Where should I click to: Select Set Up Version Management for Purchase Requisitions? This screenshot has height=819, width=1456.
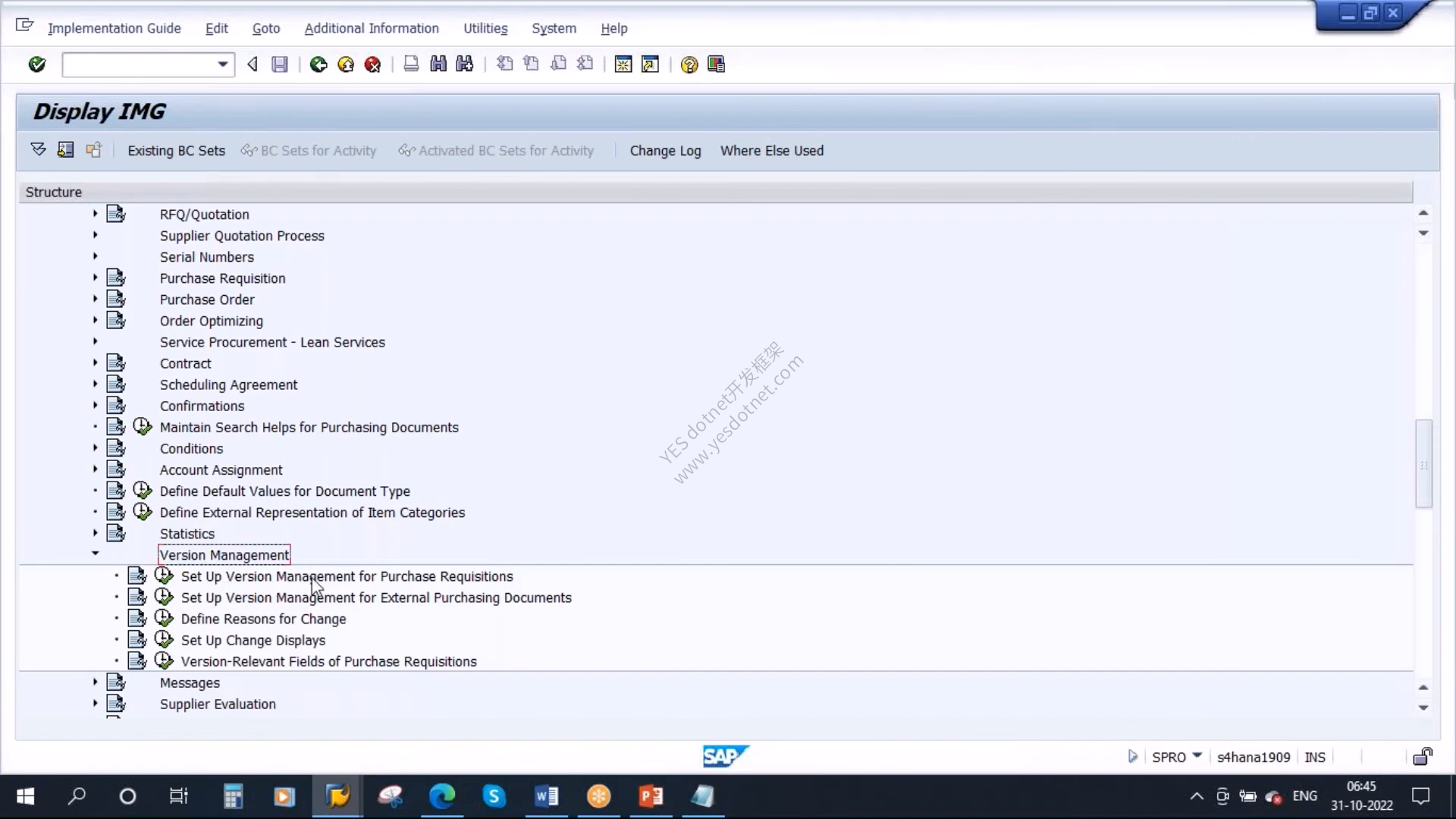click(347, 576)
